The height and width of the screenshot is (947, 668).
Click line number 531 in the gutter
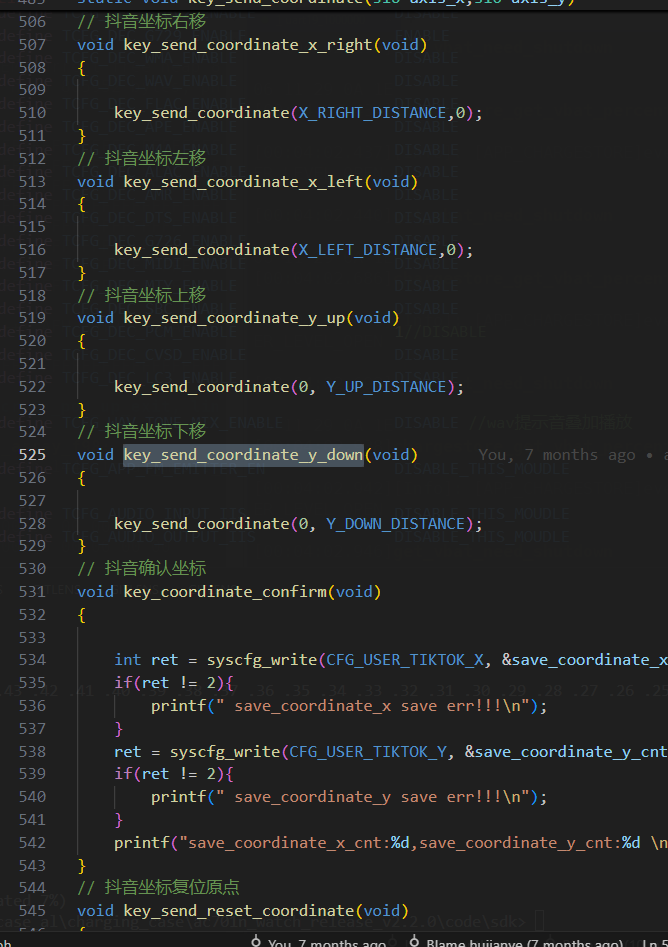[32, 592]
